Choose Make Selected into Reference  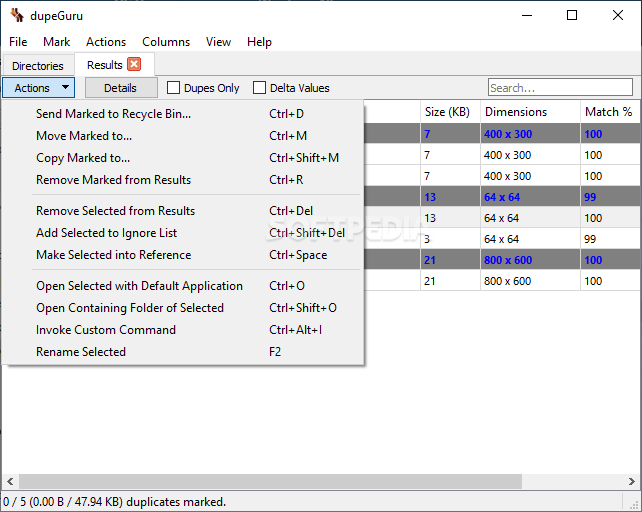click(183, 255)
